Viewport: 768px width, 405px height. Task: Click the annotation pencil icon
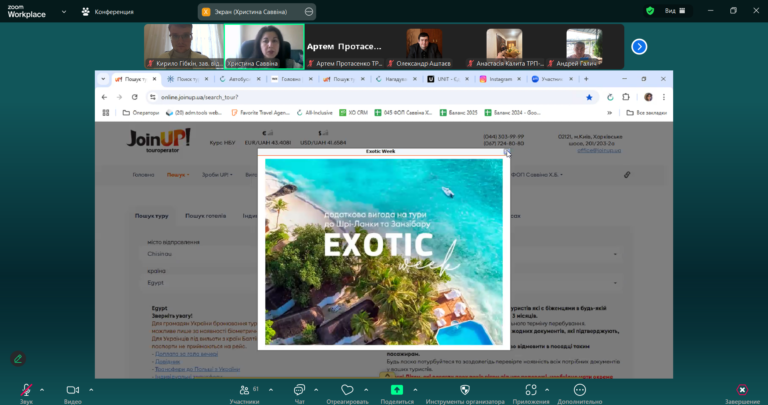tap(18, 359)
